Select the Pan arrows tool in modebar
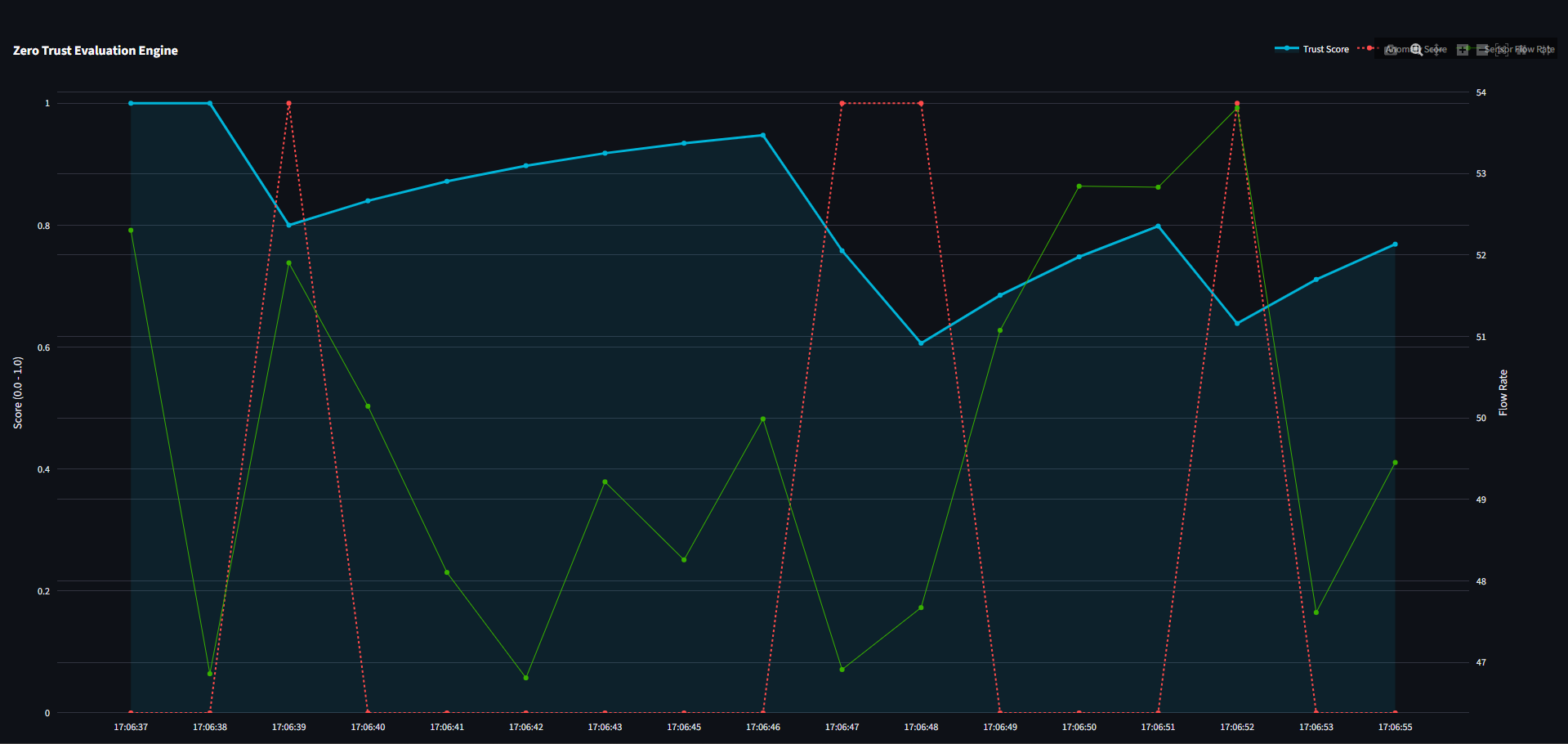This screenshot has width=1568, height=744. (x=1436, y=50)
